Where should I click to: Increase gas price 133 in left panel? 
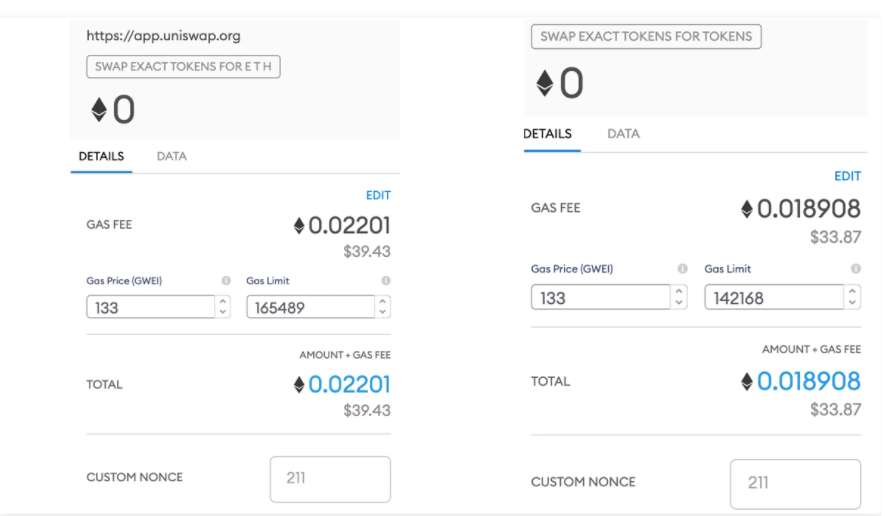pos(223,302)
